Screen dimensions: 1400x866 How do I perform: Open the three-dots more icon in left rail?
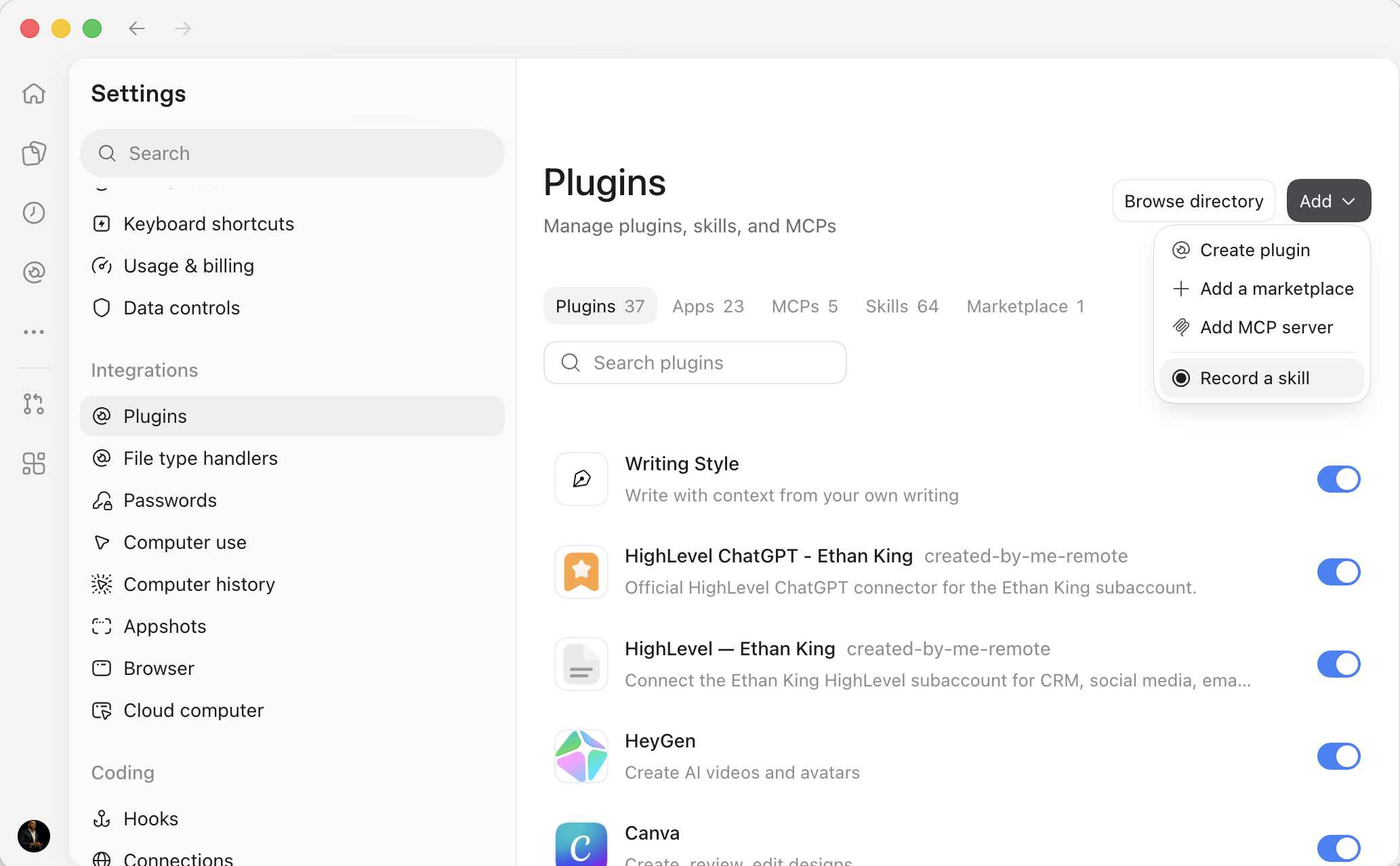(x=34, y=332)
